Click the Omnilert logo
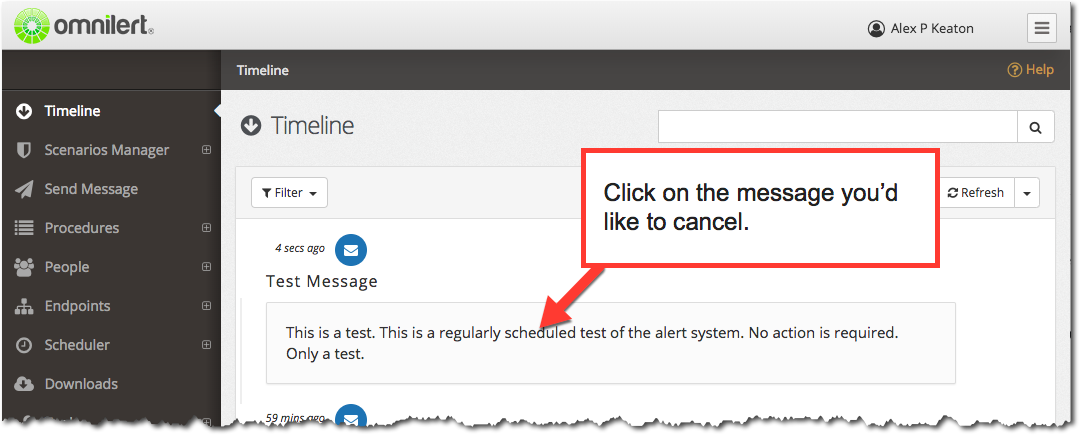This screenshot has height=435, width=1079. pyautogui.click(x=84, y=26)
